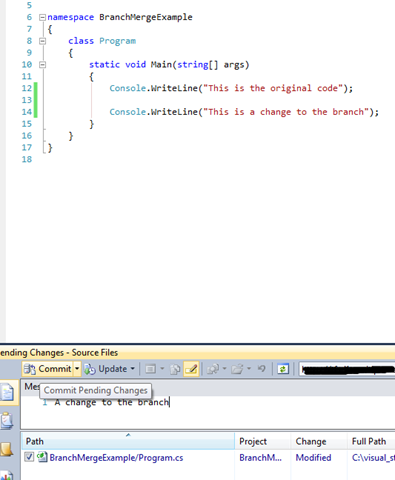Open the Commit dropdown arrow

pyautogui.click(x=77, y=369)
